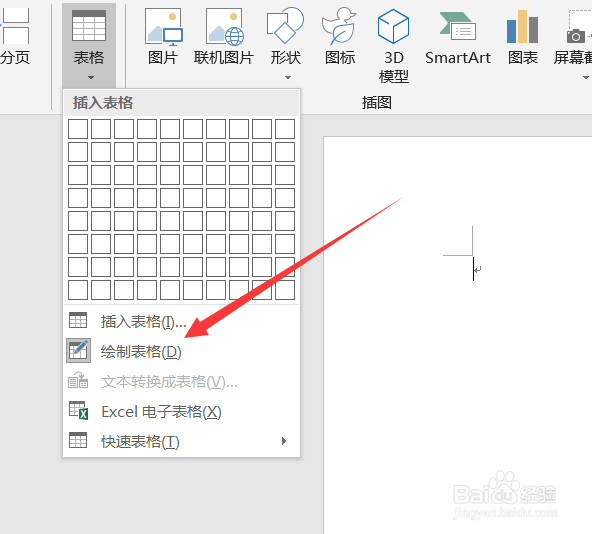
Task: Choose 插入表格(I)... menu item
Action: coord(181,321)
